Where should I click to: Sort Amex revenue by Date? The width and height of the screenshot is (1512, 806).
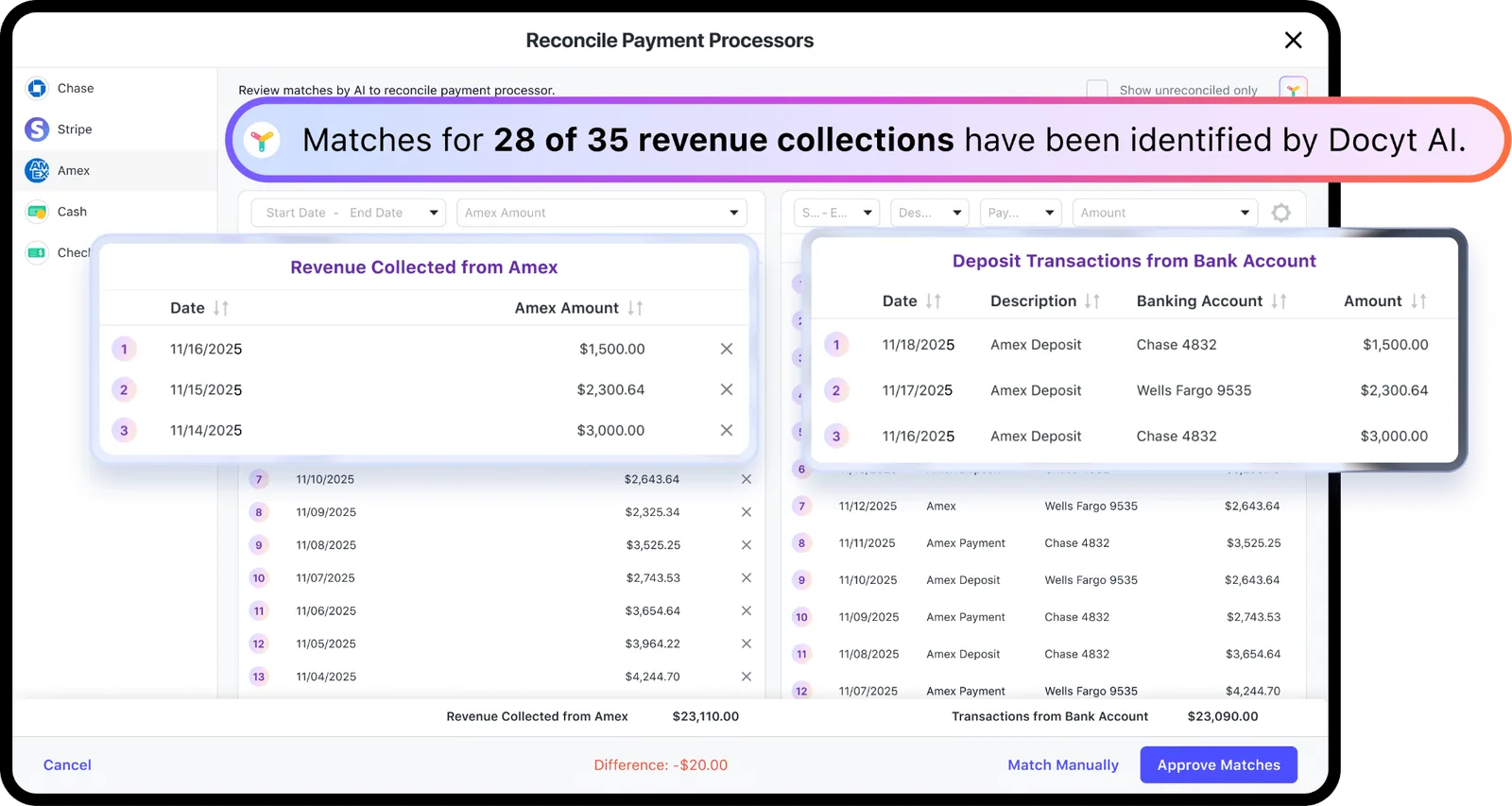[x=221, y=308]
